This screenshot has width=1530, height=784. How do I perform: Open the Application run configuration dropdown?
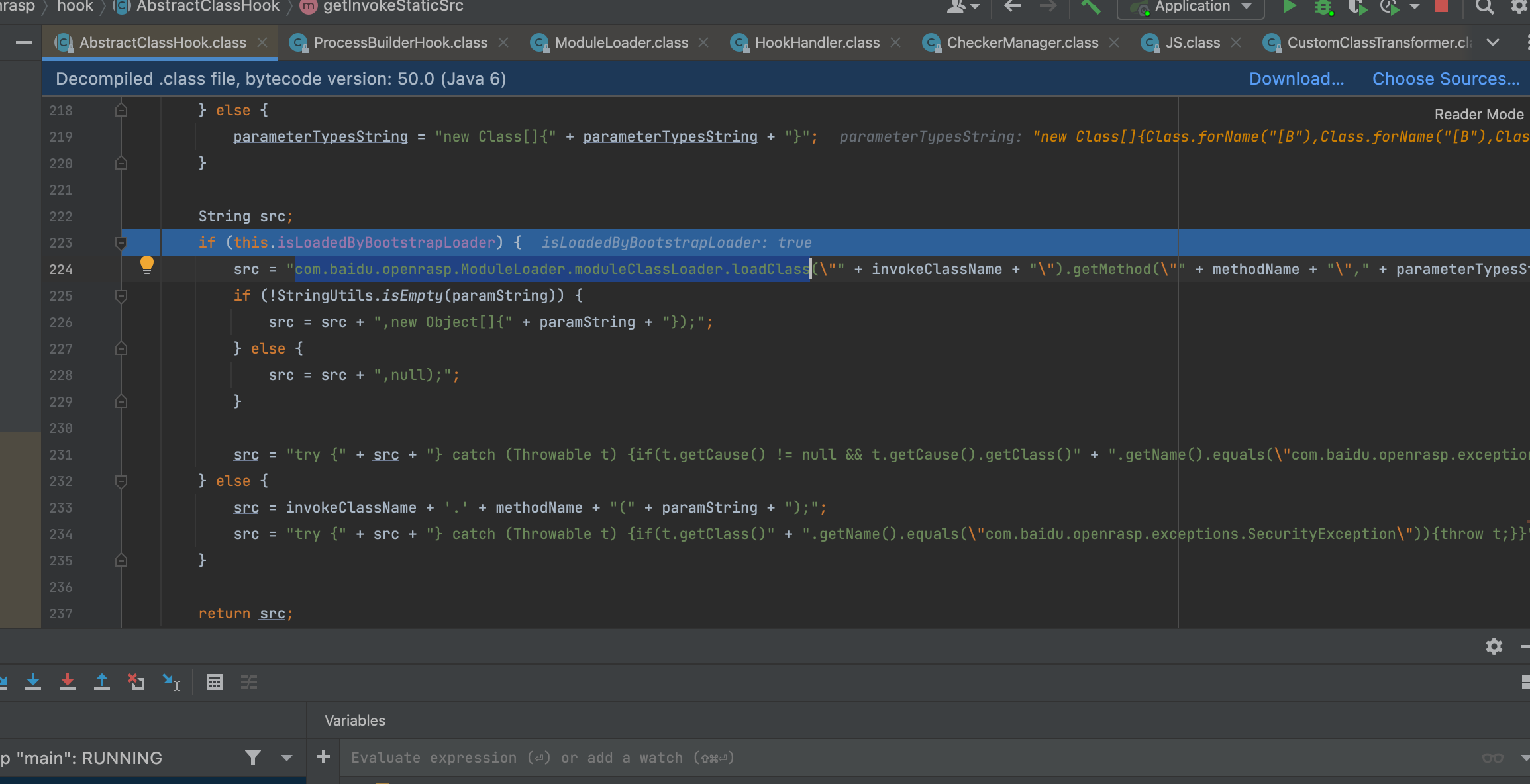click(x=1192, y=7)
